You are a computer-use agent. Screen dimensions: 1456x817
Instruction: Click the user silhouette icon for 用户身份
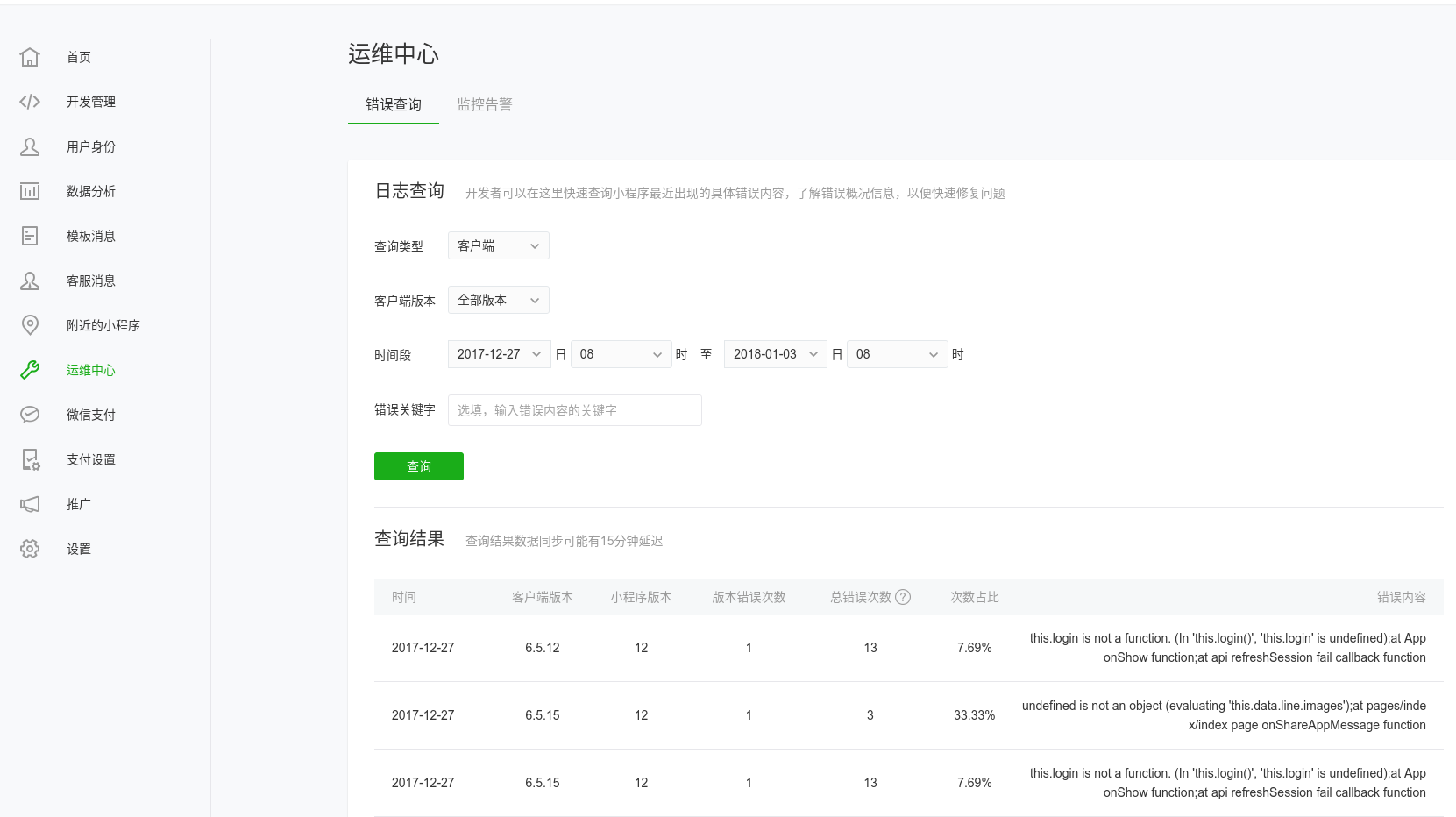coord(30,146)
